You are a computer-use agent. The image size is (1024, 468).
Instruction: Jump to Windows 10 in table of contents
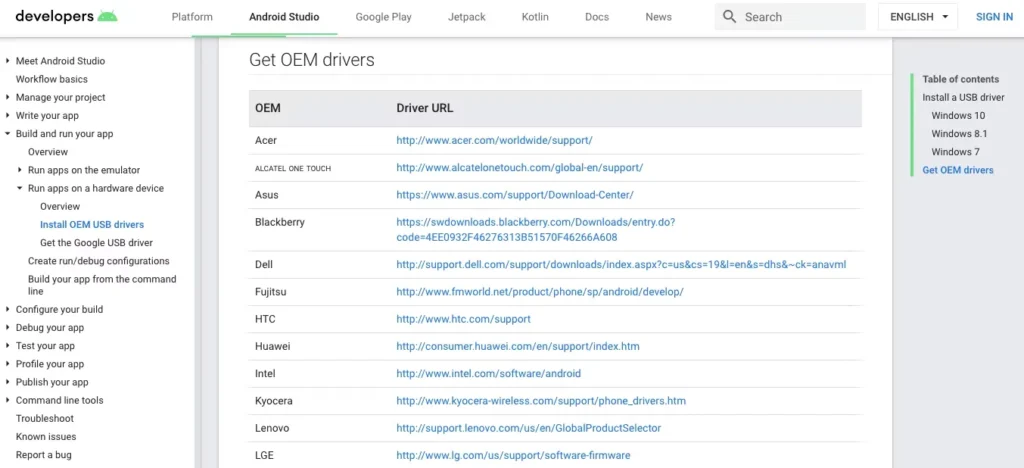tap(958, 116)
